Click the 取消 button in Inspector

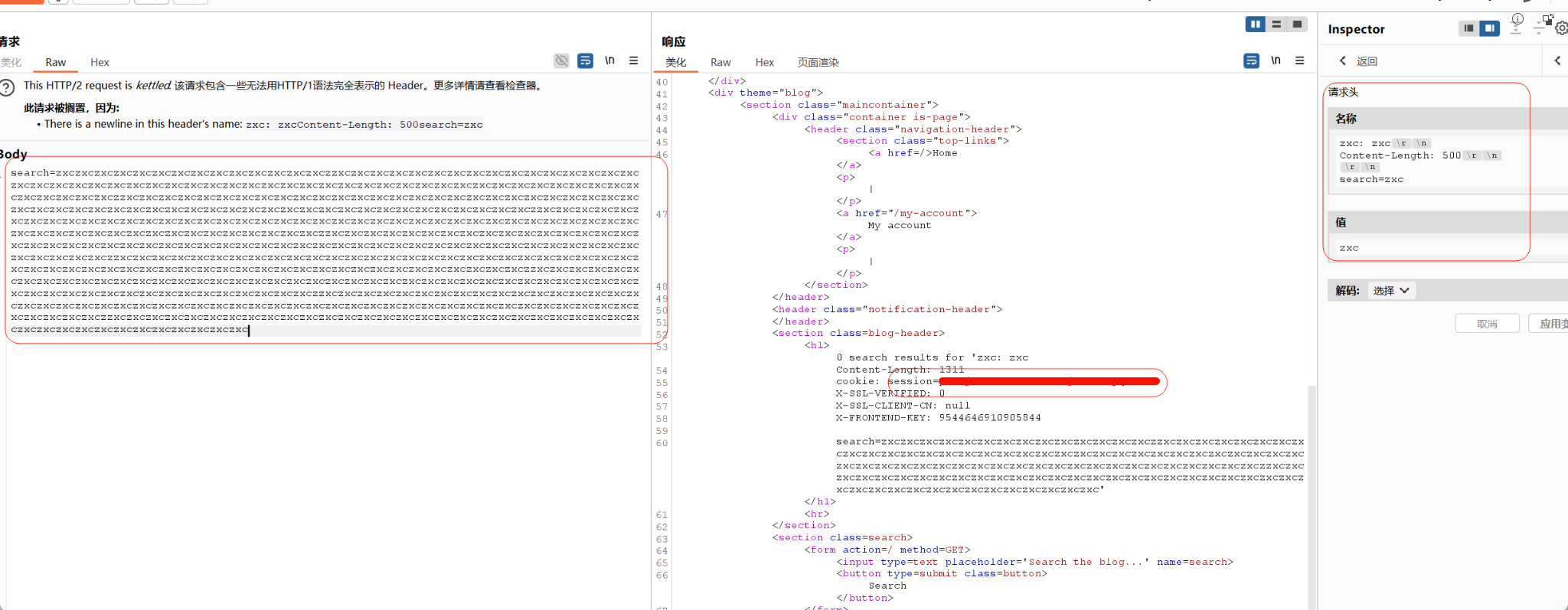[x=1487, y=324]
